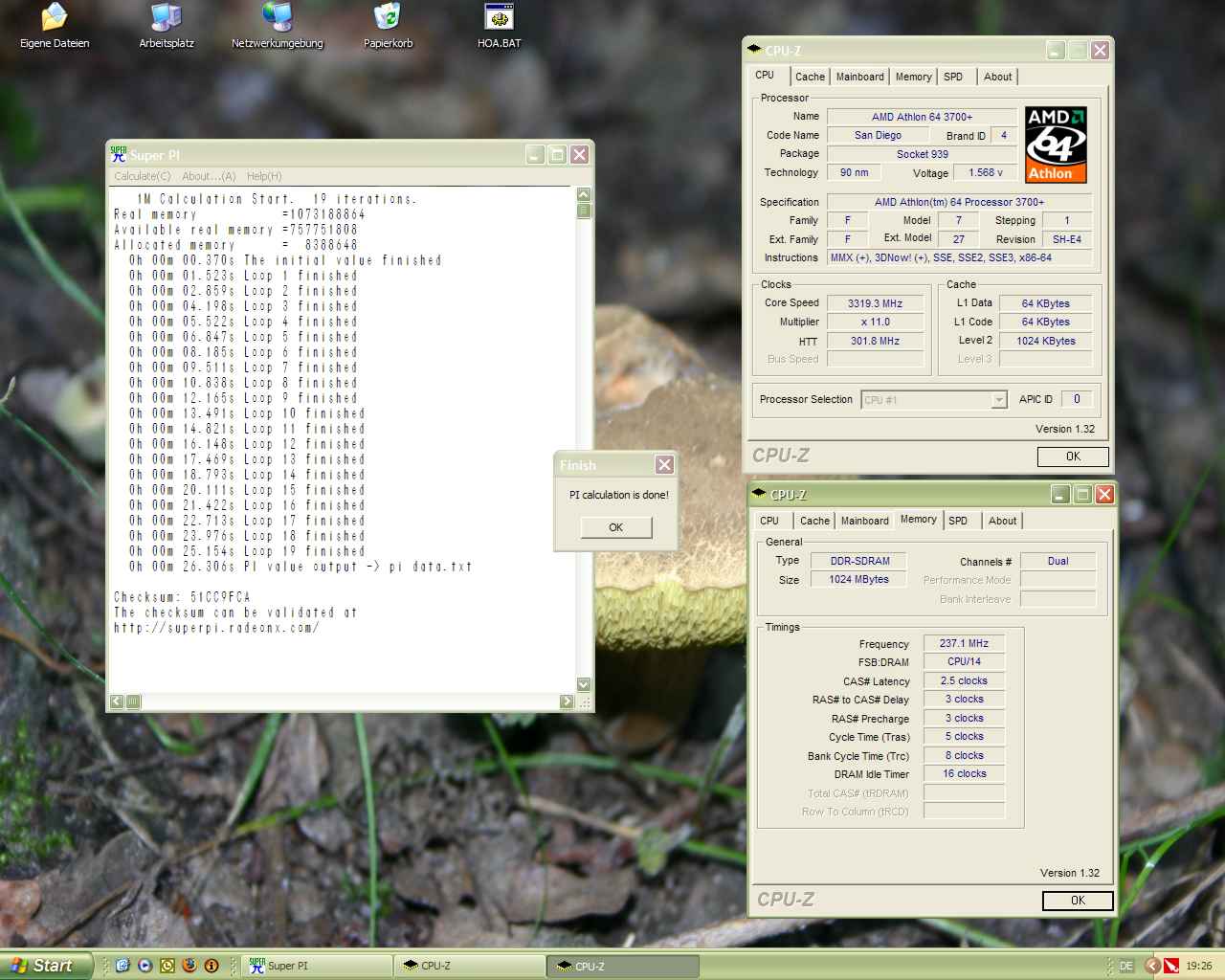Open the About...(A) menu in Super PI
1225x980 pixels.
pyautogui.click(x=209, y=176)
